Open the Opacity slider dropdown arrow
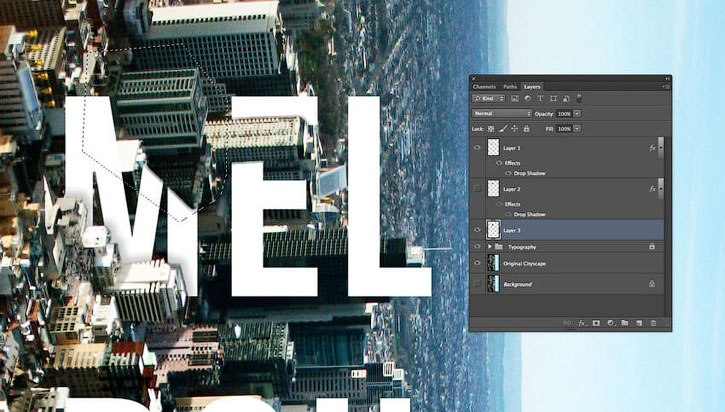This screenshot has width=725, height=412. tap(577, 113)
